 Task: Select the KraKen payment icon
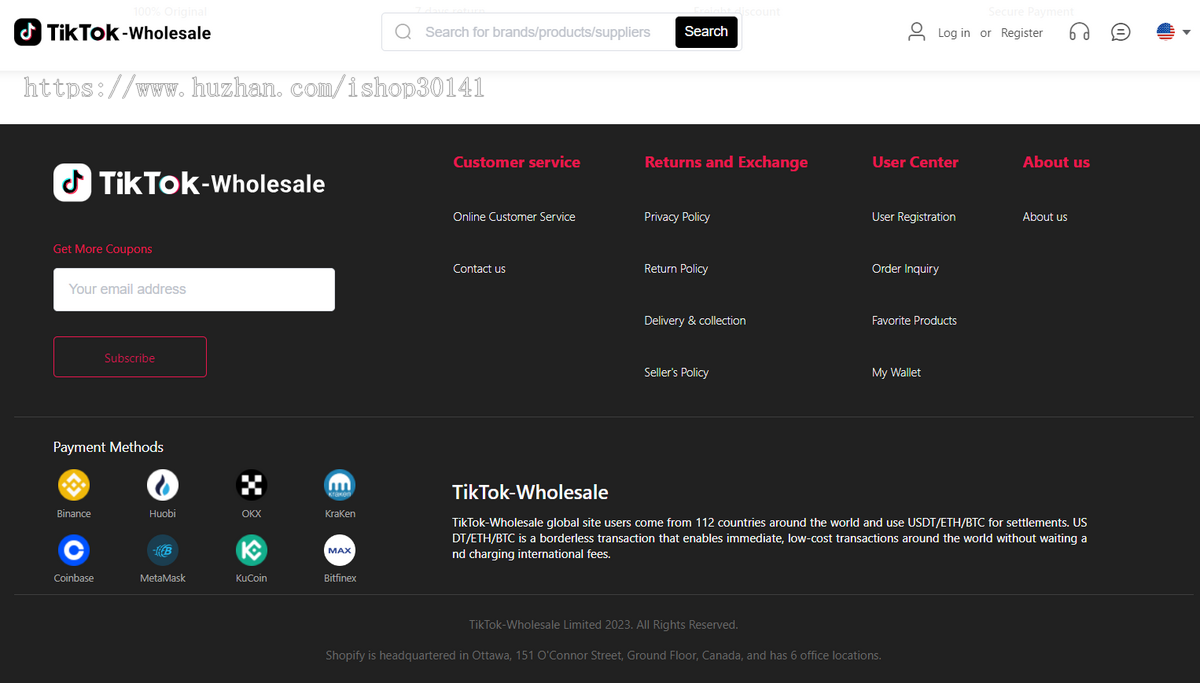[x=340, y=485]
